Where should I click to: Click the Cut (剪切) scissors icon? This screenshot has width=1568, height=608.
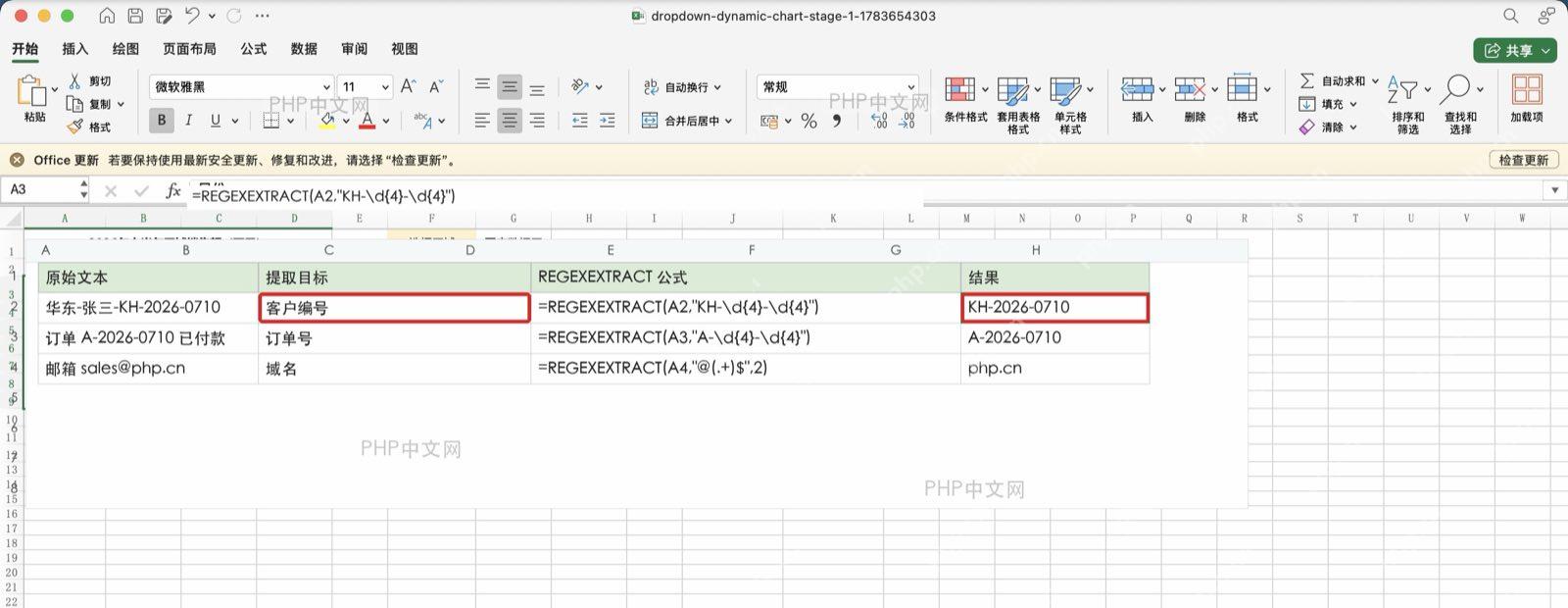[x=74, y=81]
